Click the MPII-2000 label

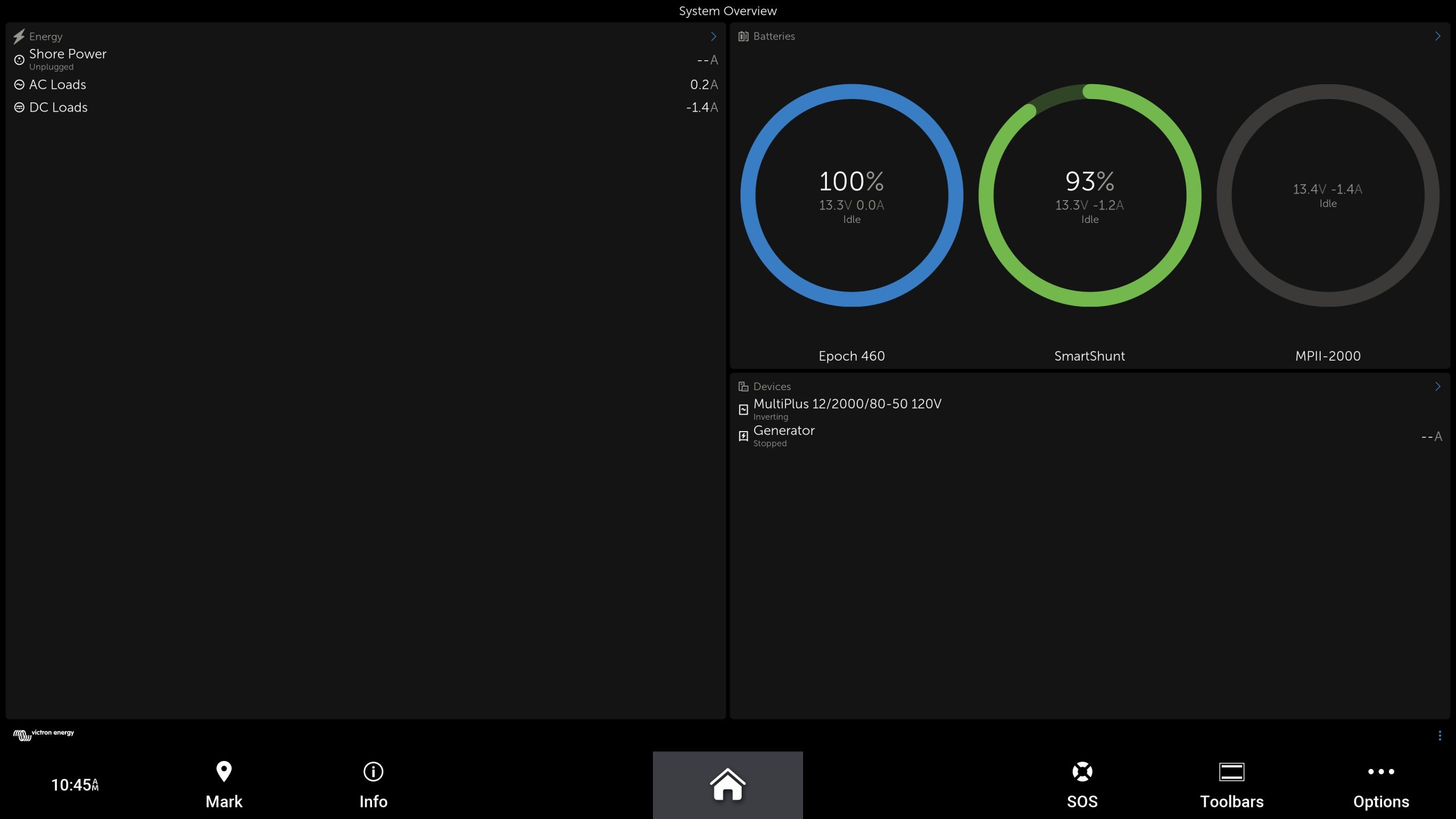[1328, 356]
